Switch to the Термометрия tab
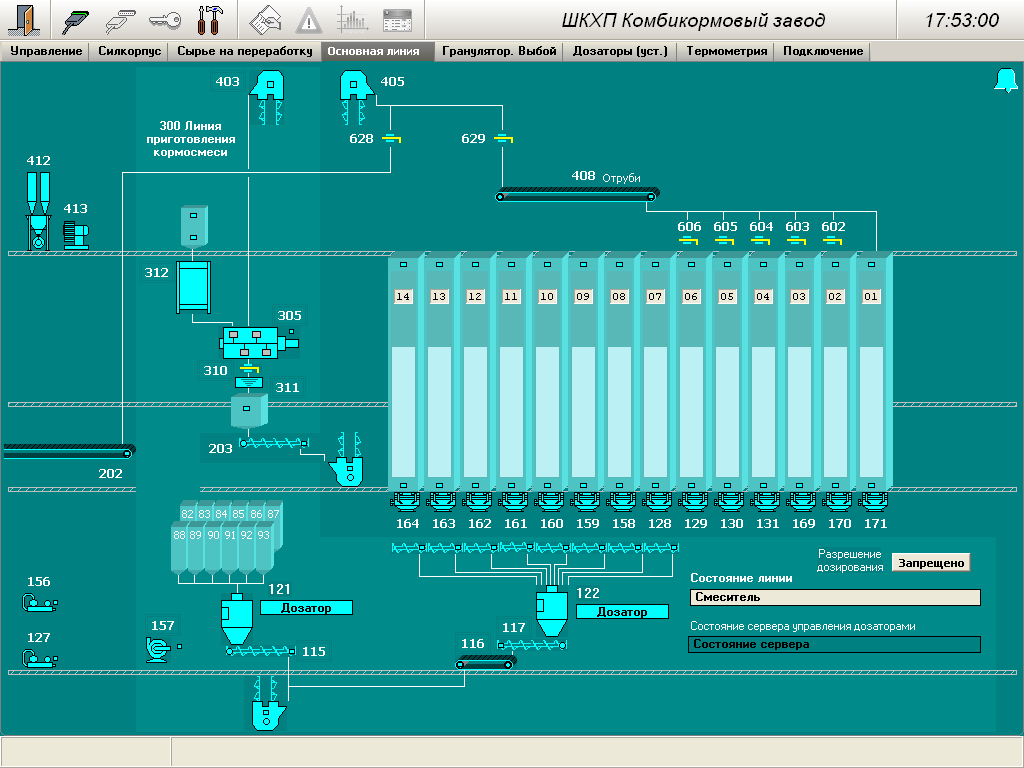1024x768 pixels. coord(726,51)
